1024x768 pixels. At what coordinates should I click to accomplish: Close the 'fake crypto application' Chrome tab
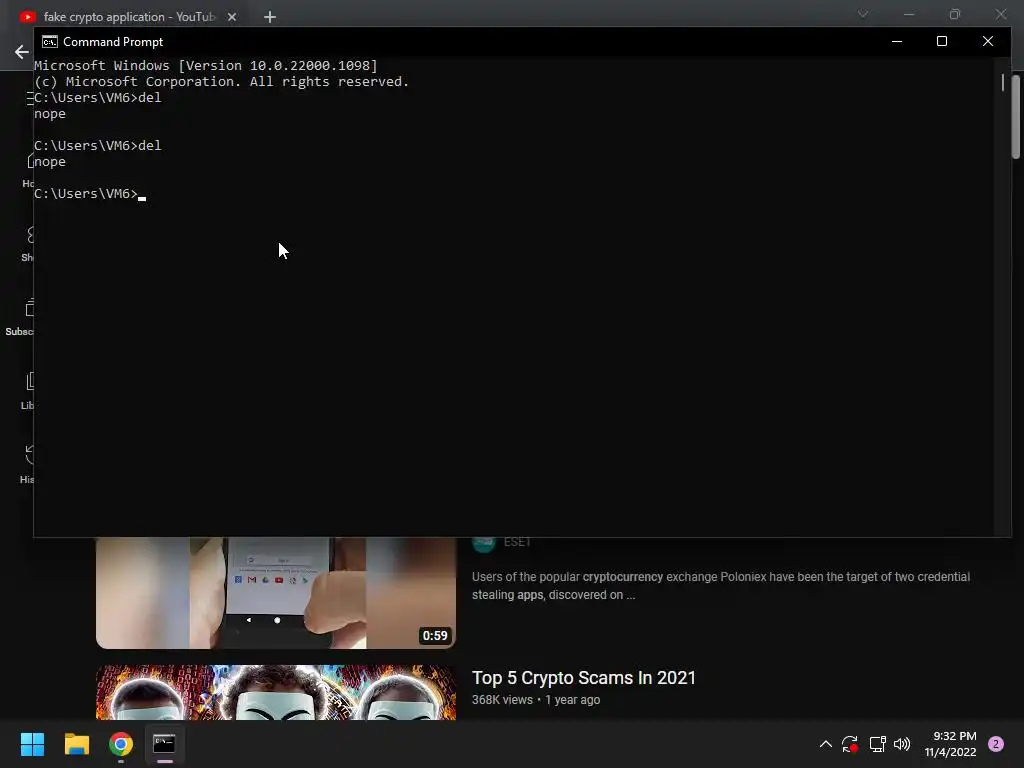pos(232,17)
